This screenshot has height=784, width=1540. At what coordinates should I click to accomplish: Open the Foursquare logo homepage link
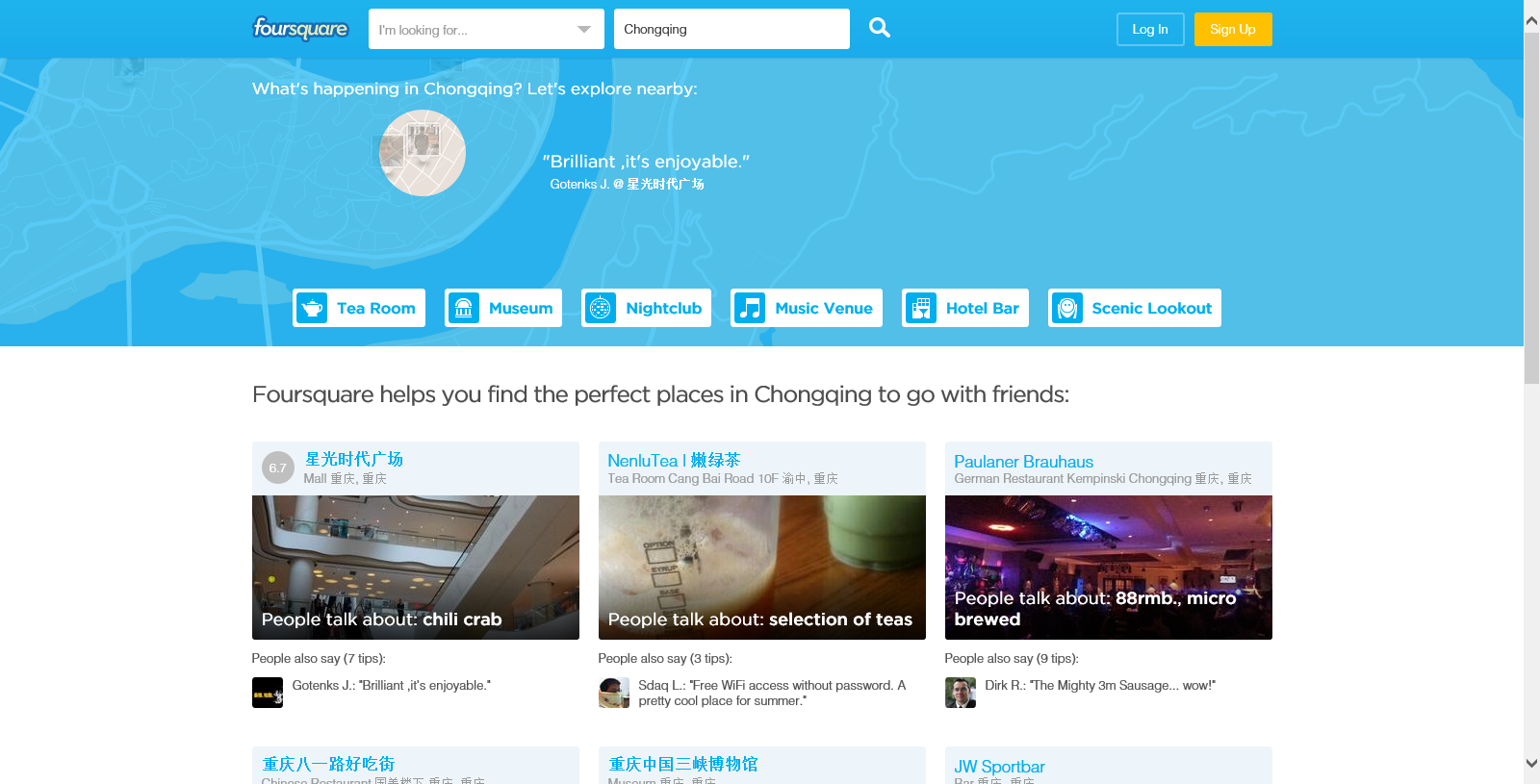[x=299, y=29]
